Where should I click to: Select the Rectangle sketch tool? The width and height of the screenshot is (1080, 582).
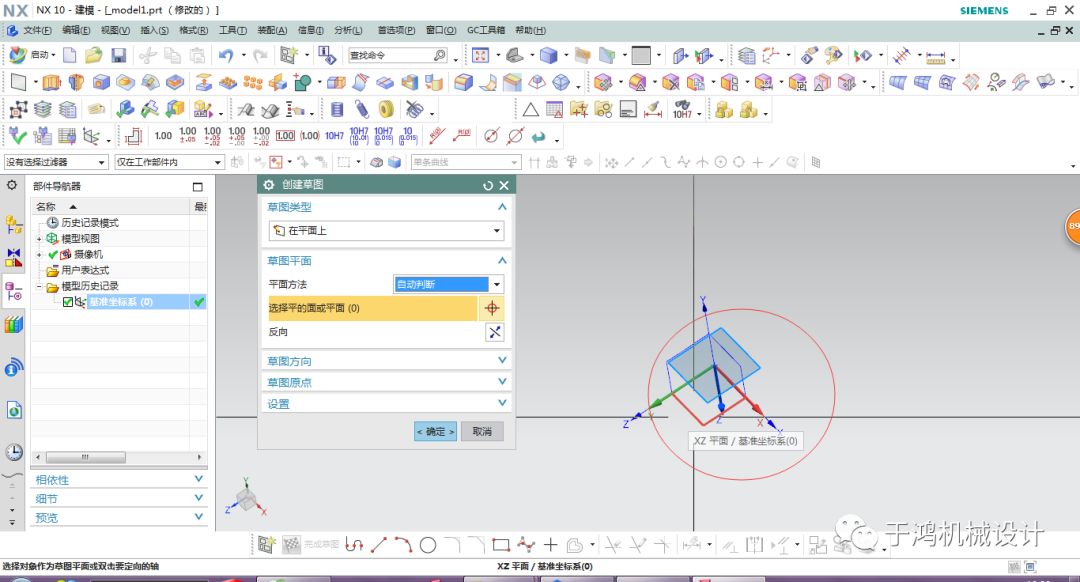point(500,545)
